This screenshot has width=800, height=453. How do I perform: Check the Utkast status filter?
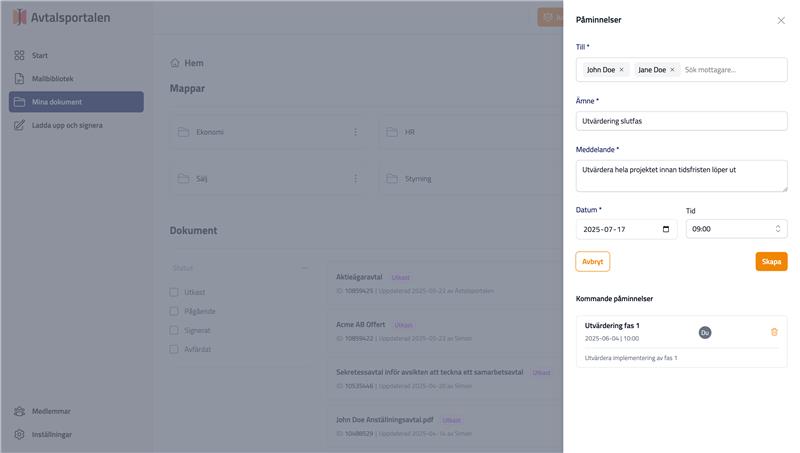pyautogui.click(x=174, y=292)
